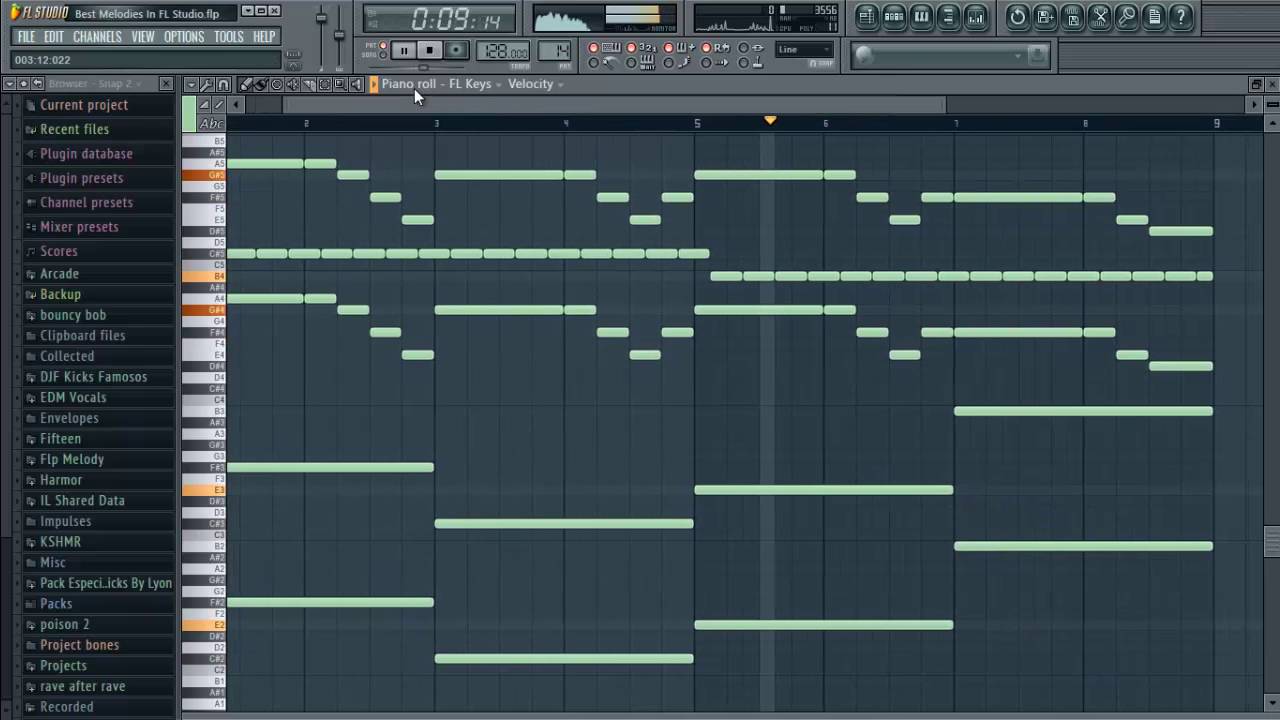
Task: Switch to song mode radio
Action: point(383,55)
